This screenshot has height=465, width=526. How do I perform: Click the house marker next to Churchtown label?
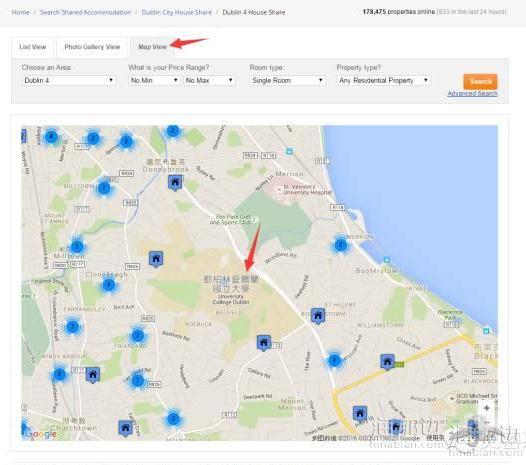point(125,428)
